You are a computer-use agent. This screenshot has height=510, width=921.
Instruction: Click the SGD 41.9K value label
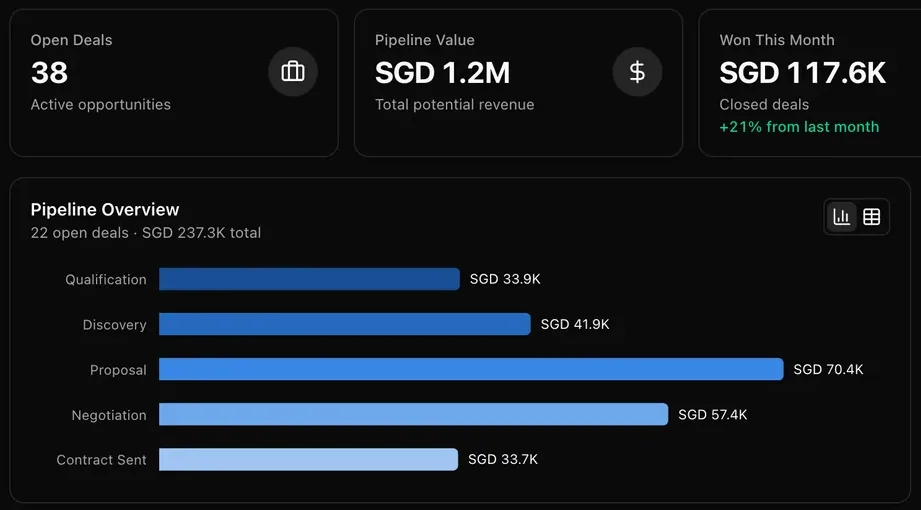[575, 324]
